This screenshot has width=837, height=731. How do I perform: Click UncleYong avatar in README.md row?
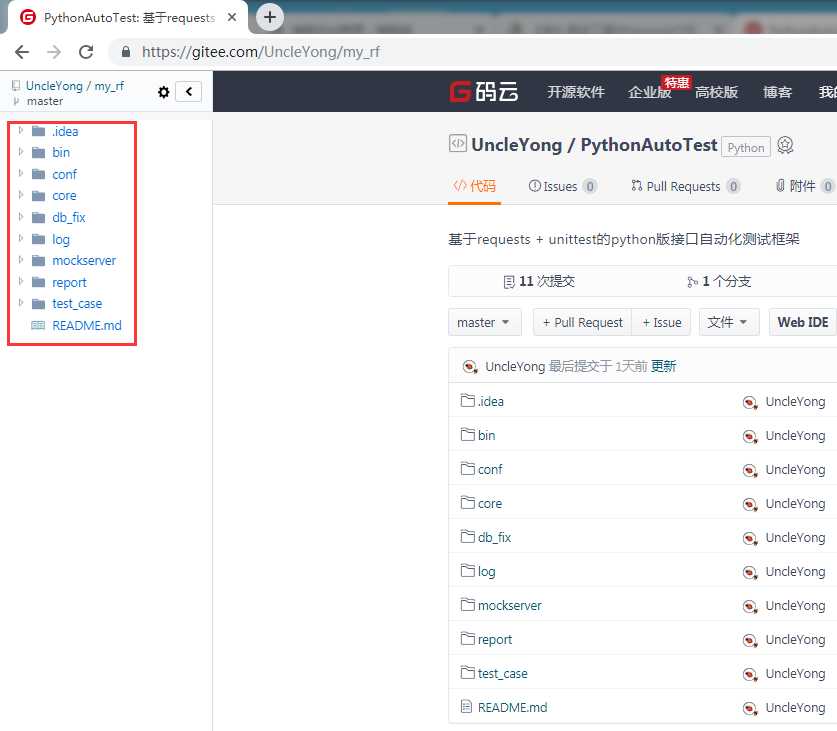point(750,709)
